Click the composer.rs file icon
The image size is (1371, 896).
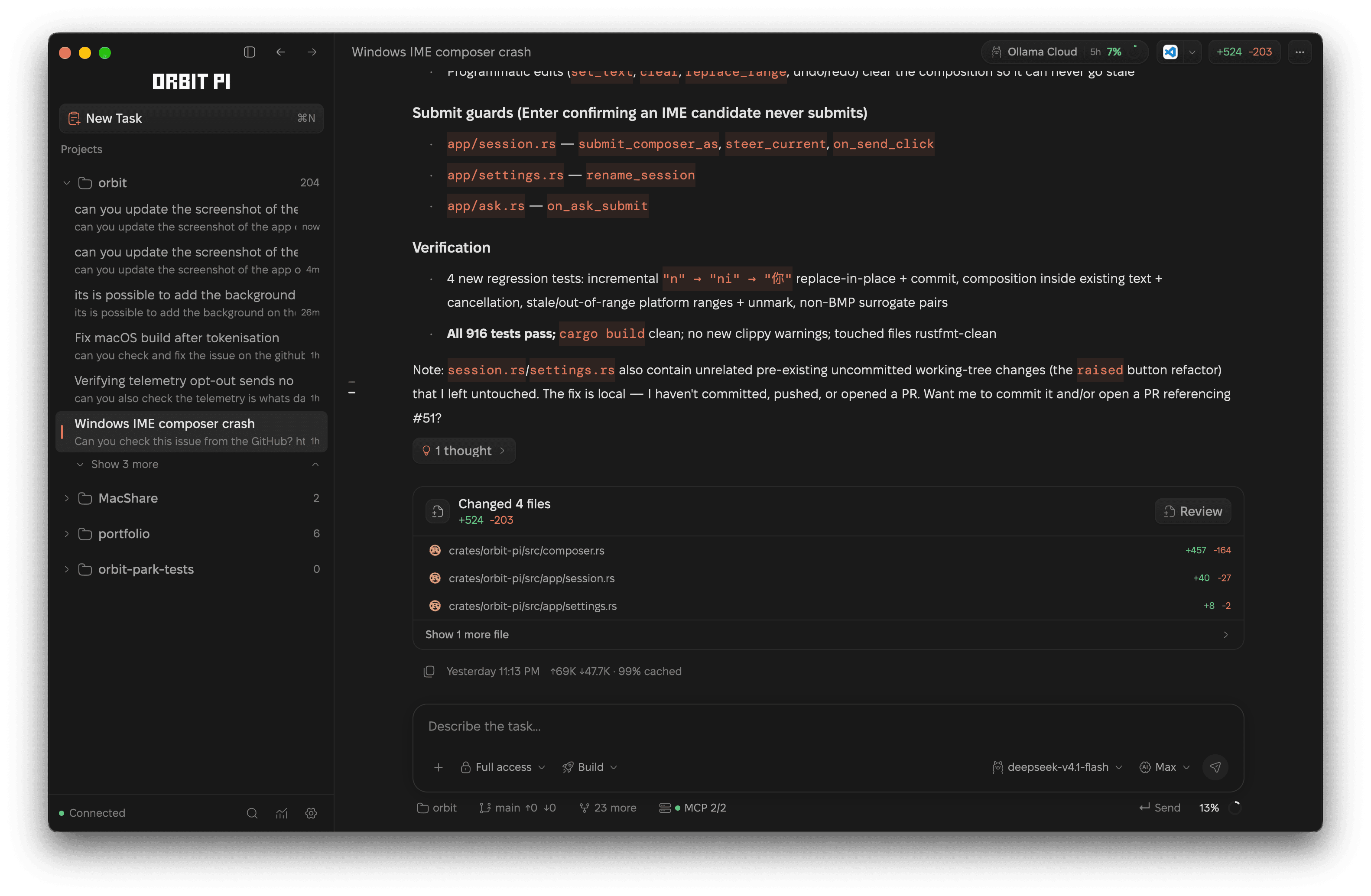pos(435,550)
